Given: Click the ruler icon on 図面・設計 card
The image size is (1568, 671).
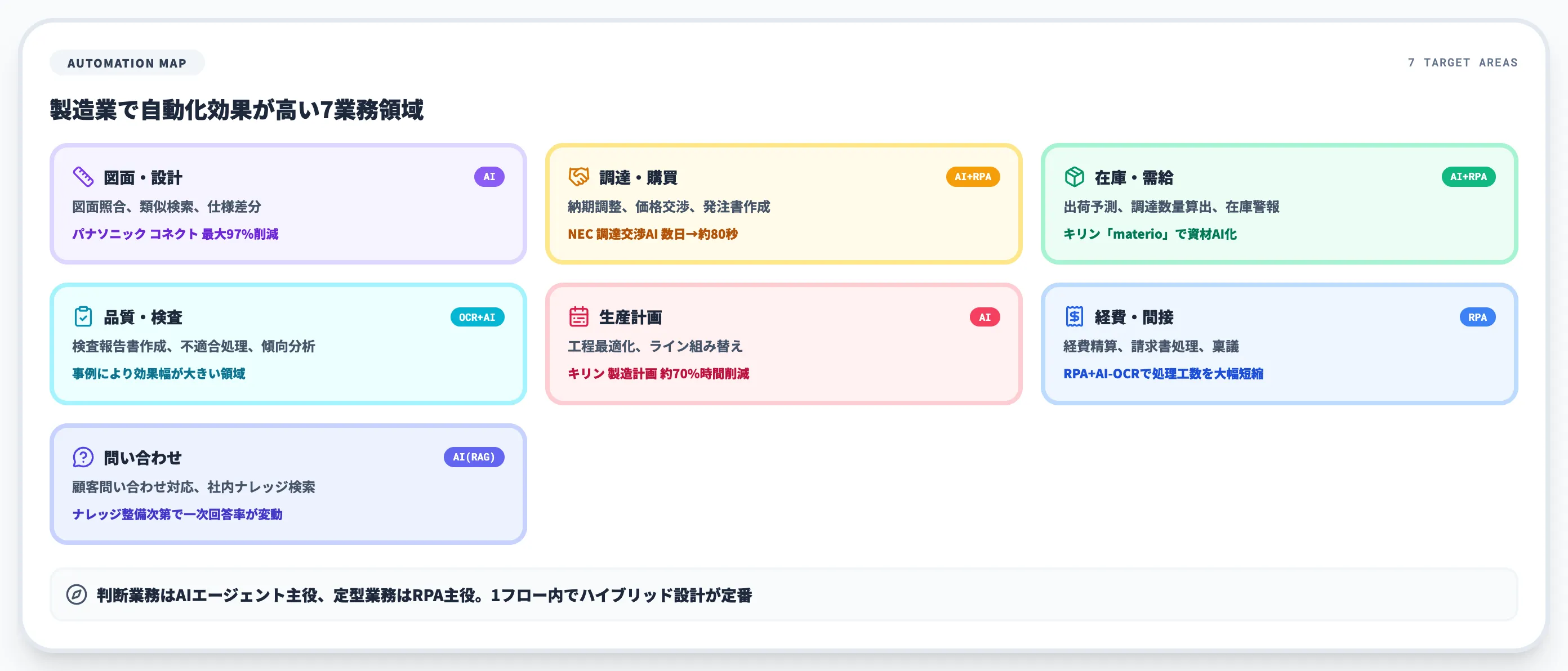Looking at the screenshot, I should tap(83, 176).
